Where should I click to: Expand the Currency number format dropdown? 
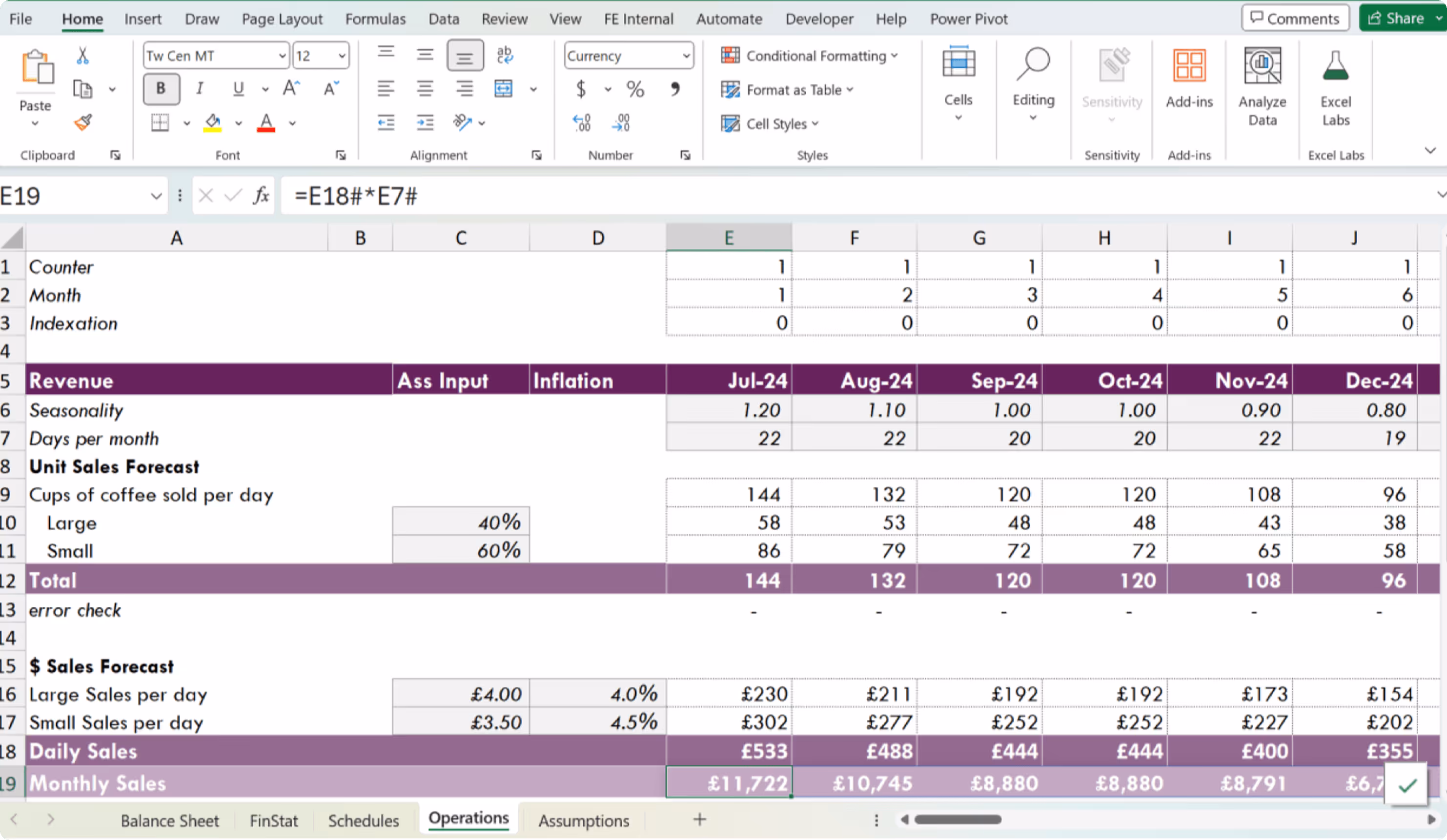coord(686,56)
